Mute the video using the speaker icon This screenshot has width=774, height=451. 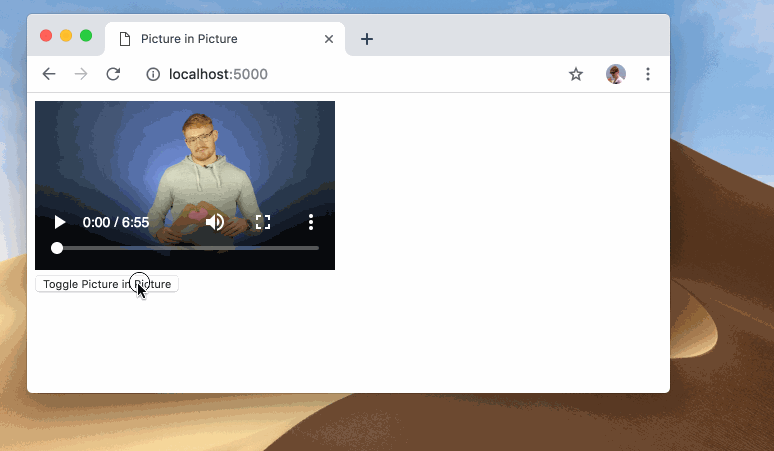pyautogui.click(x=215, y=222)
